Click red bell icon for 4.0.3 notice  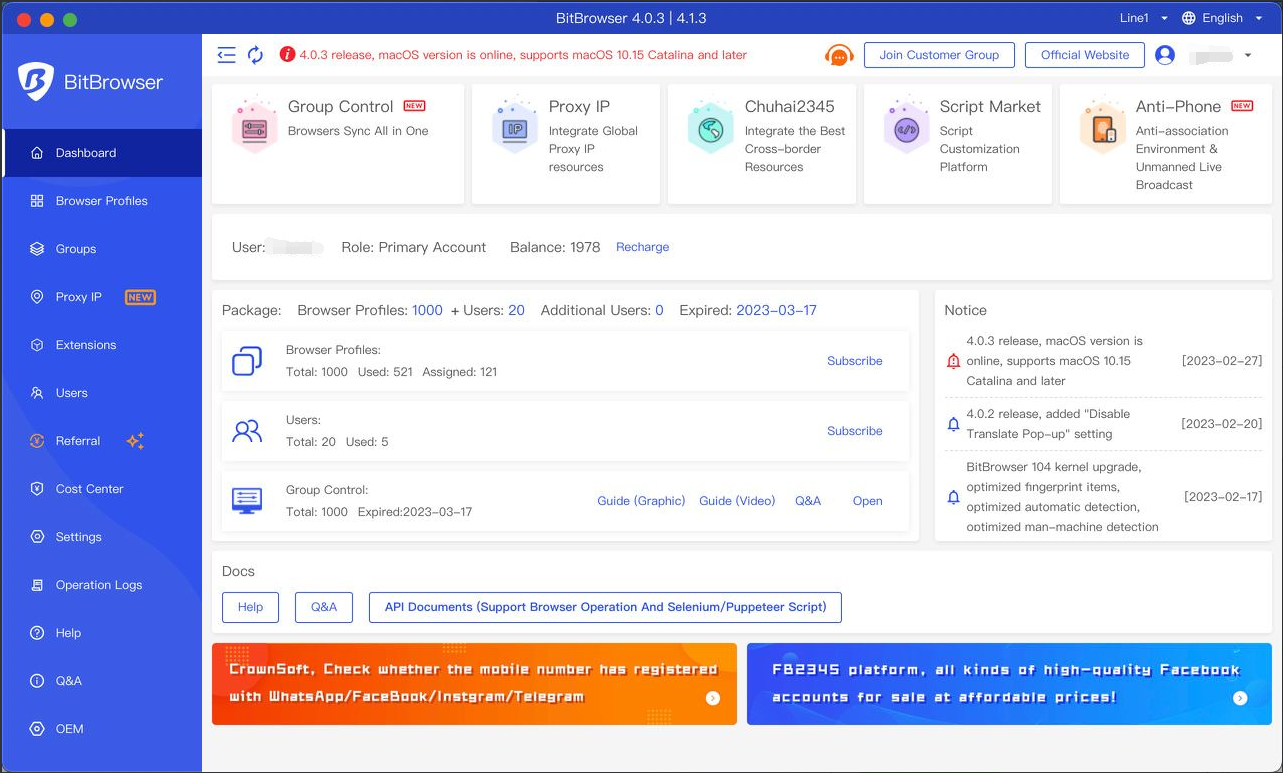(953, 361)
